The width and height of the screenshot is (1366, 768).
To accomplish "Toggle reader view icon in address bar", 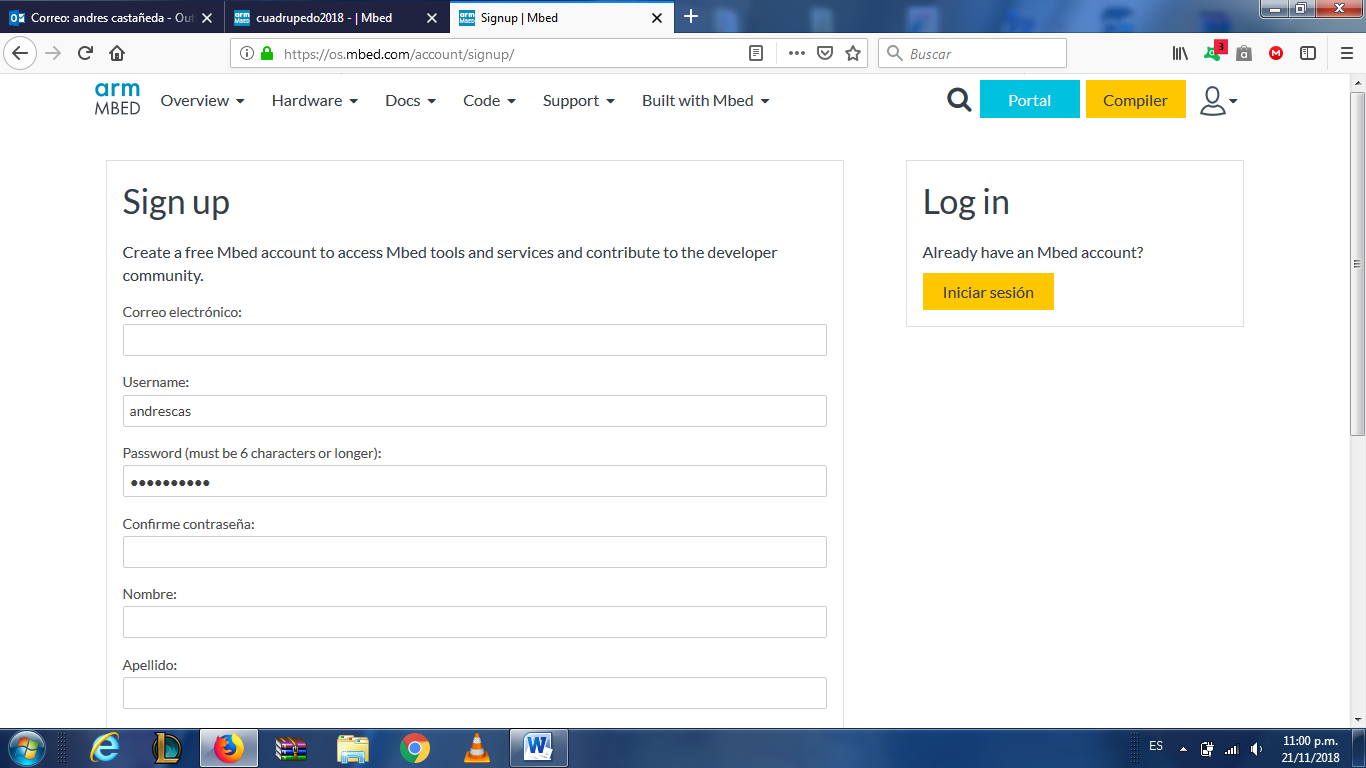I will 756,54.
